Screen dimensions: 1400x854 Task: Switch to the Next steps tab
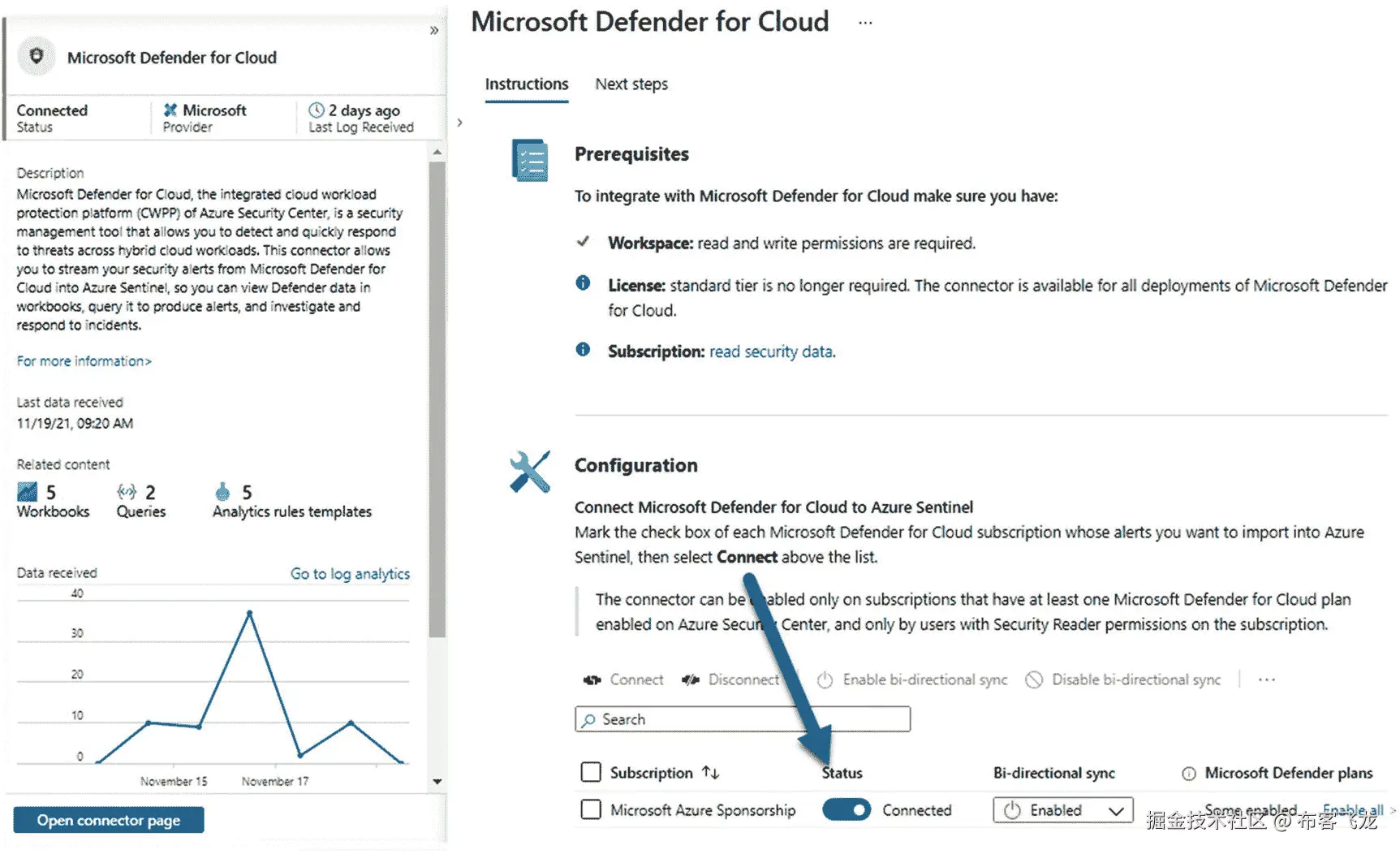[x=631, y=84]
